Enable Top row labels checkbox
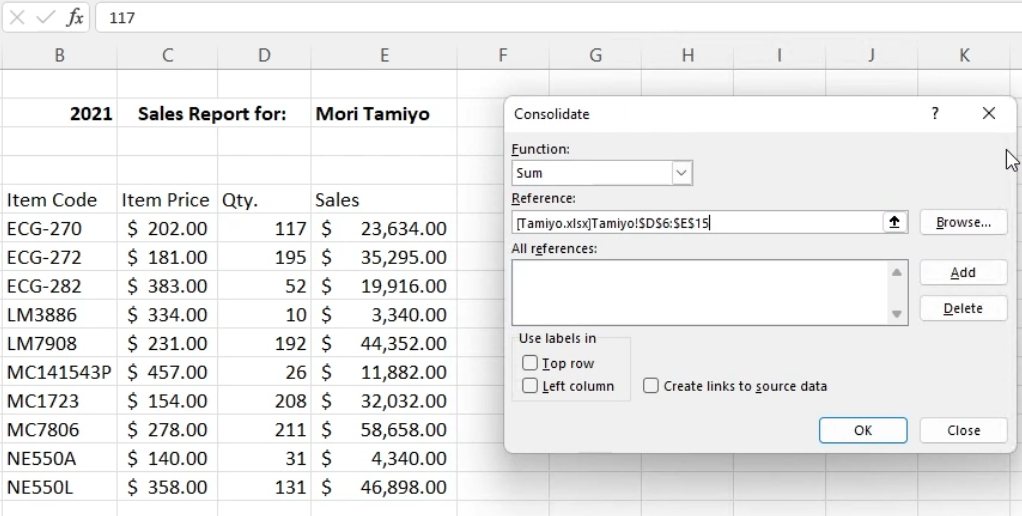The image size is (1022, 516). coord(530,363)
